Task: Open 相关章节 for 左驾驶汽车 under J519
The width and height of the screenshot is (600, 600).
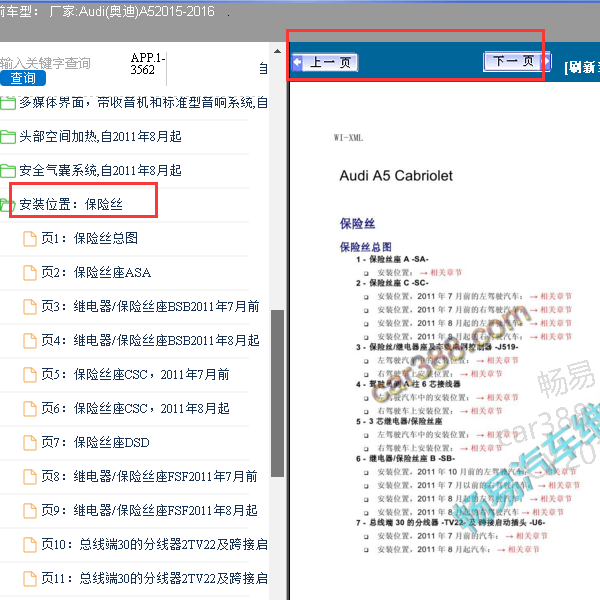Action: pos(502,360)
